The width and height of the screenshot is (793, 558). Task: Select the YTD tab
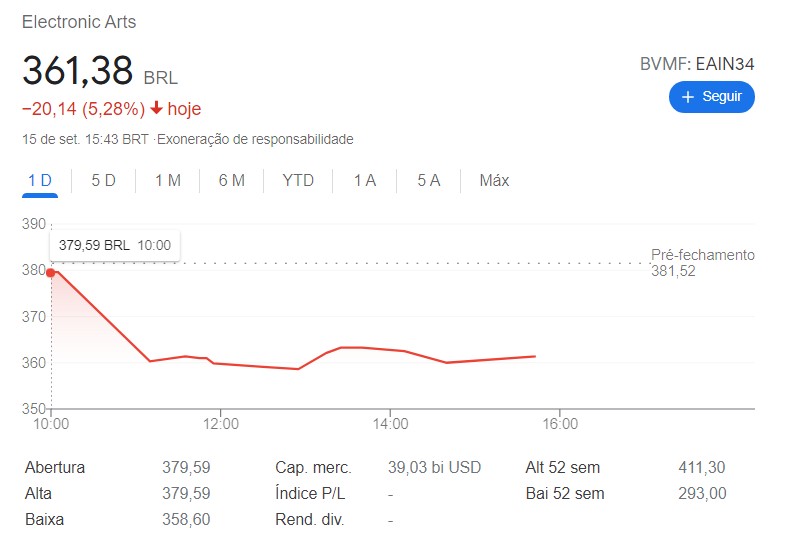click(x=298, y=181)
